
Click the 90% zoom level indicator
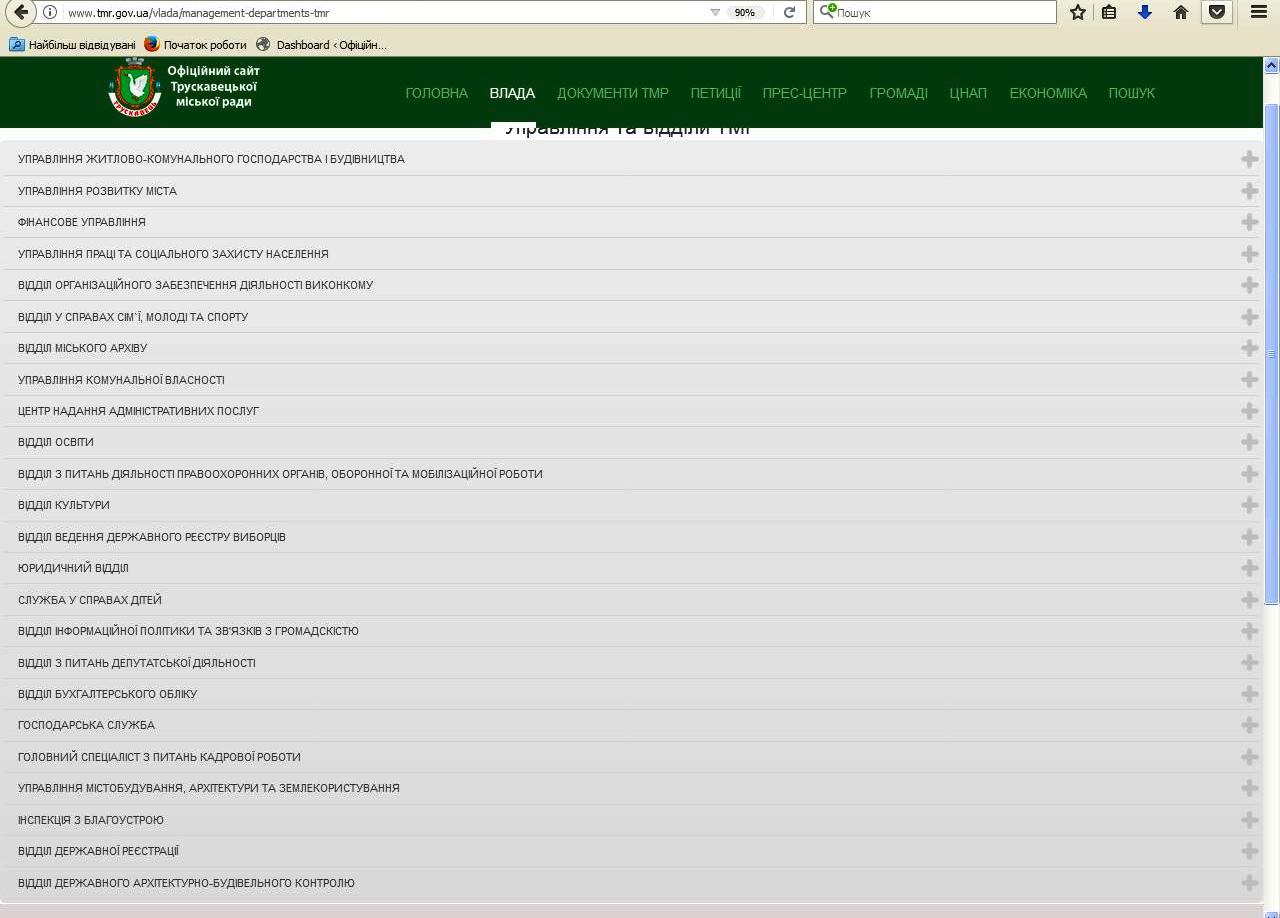tap(744, 13)
